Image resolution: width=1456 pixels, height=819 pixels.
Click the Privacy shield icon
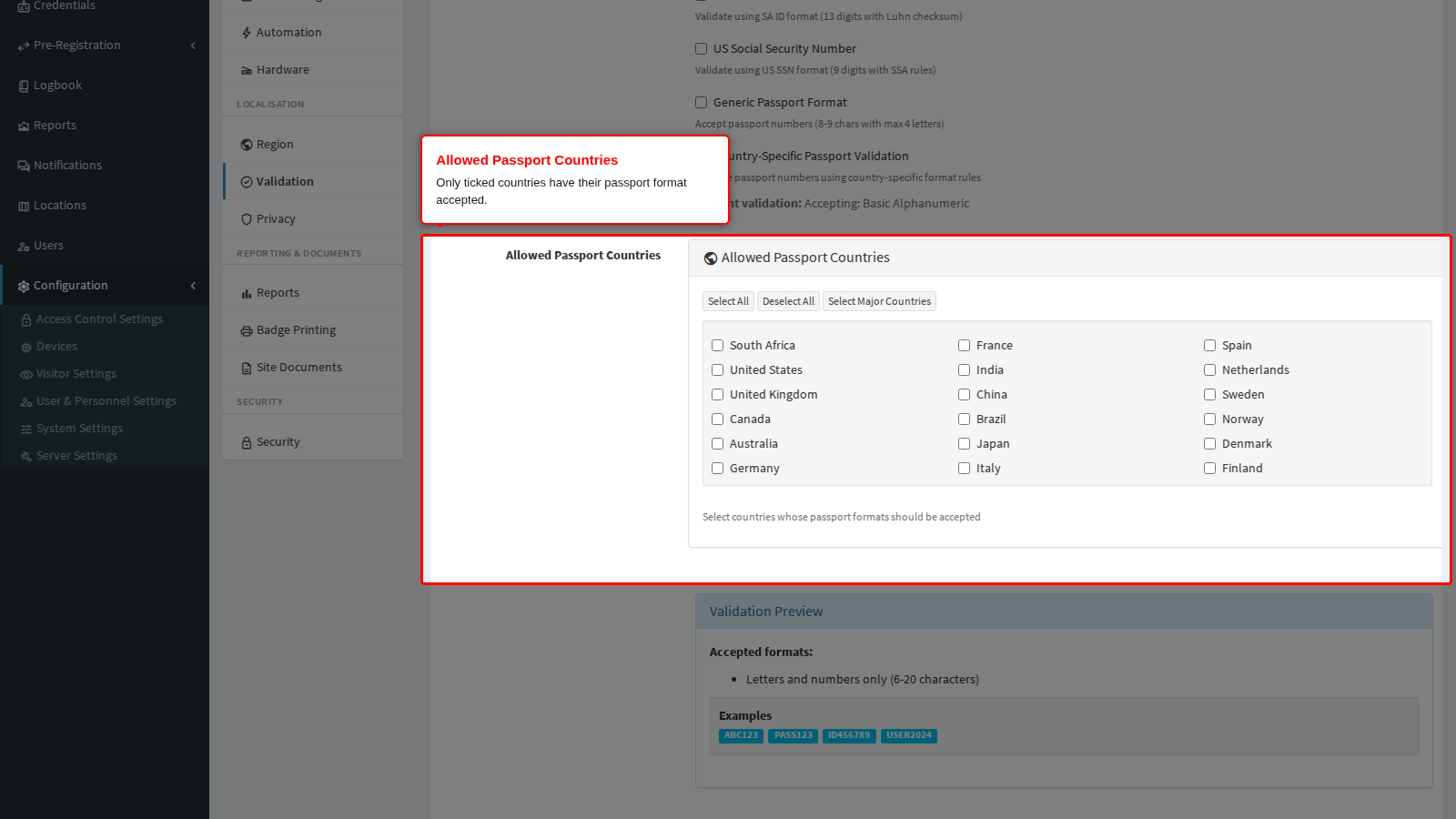pyautogui.click(x=247, y=219)
